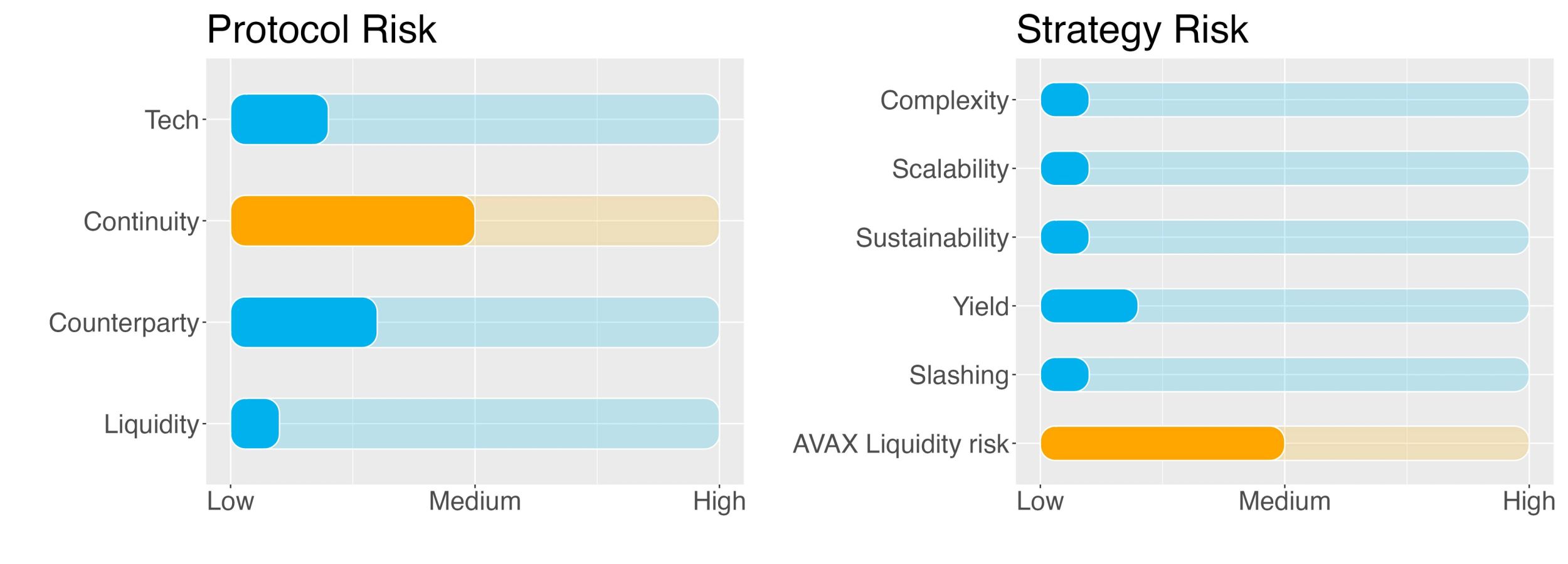Screen dimensions: 1568x564
Task: Click Medium label under Protocol Risk
Action: pyautogui.click(x=475, y=501)
